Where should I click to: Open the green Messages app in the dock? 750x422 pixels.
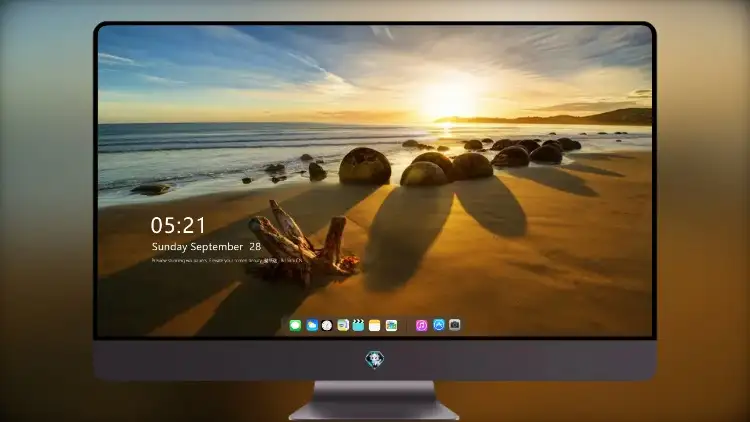pyautogui.click(x=295, y=325)
